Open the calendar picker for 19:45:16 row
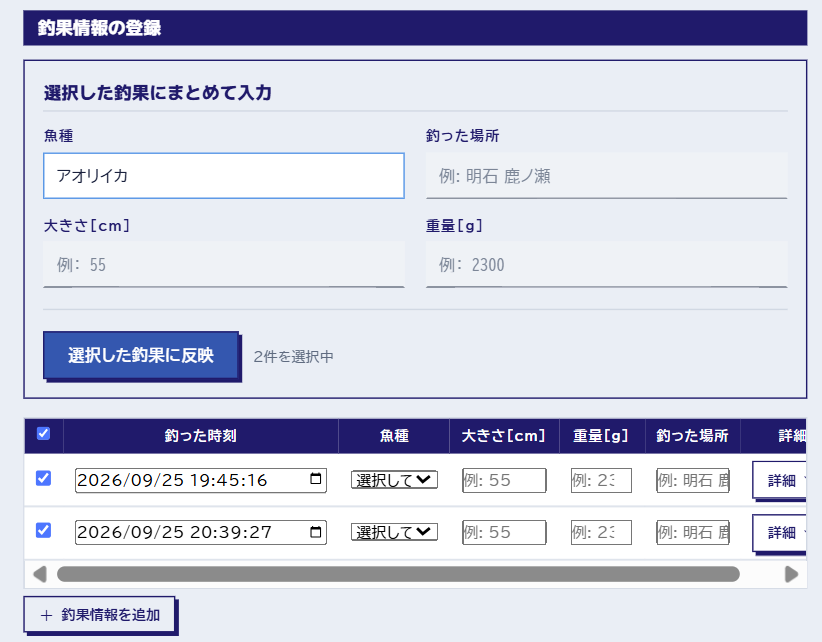 [316, 478]
